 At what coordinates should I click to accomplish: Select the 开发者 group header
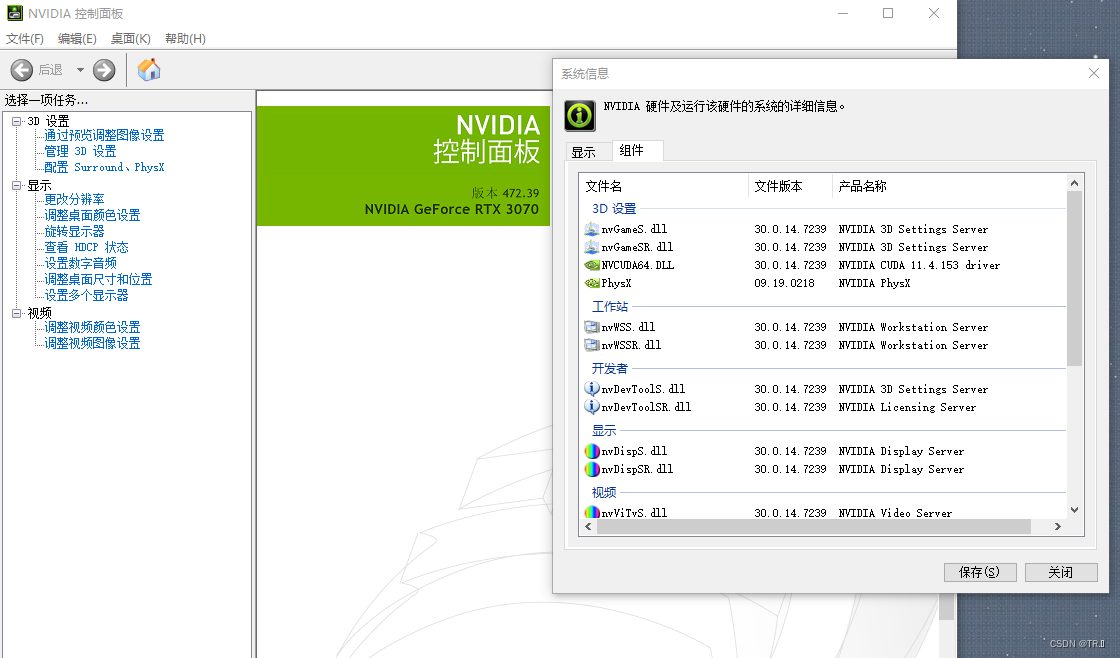610,369
